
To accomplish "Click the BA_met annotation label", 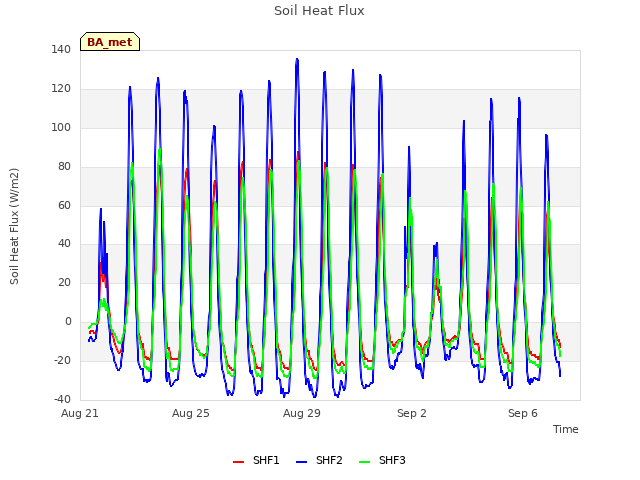I will pyautogui.click(x=110, y=42).
